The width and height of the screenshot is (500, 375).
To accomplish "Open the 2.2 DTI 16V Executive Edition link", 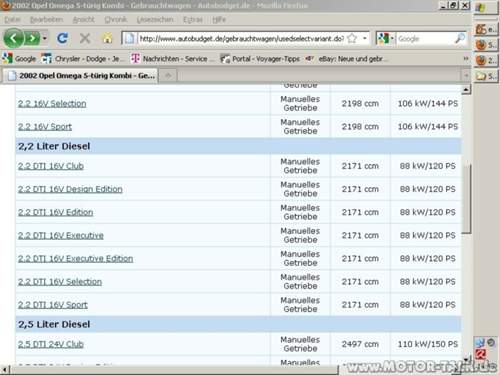I will [x=75, y=258].
